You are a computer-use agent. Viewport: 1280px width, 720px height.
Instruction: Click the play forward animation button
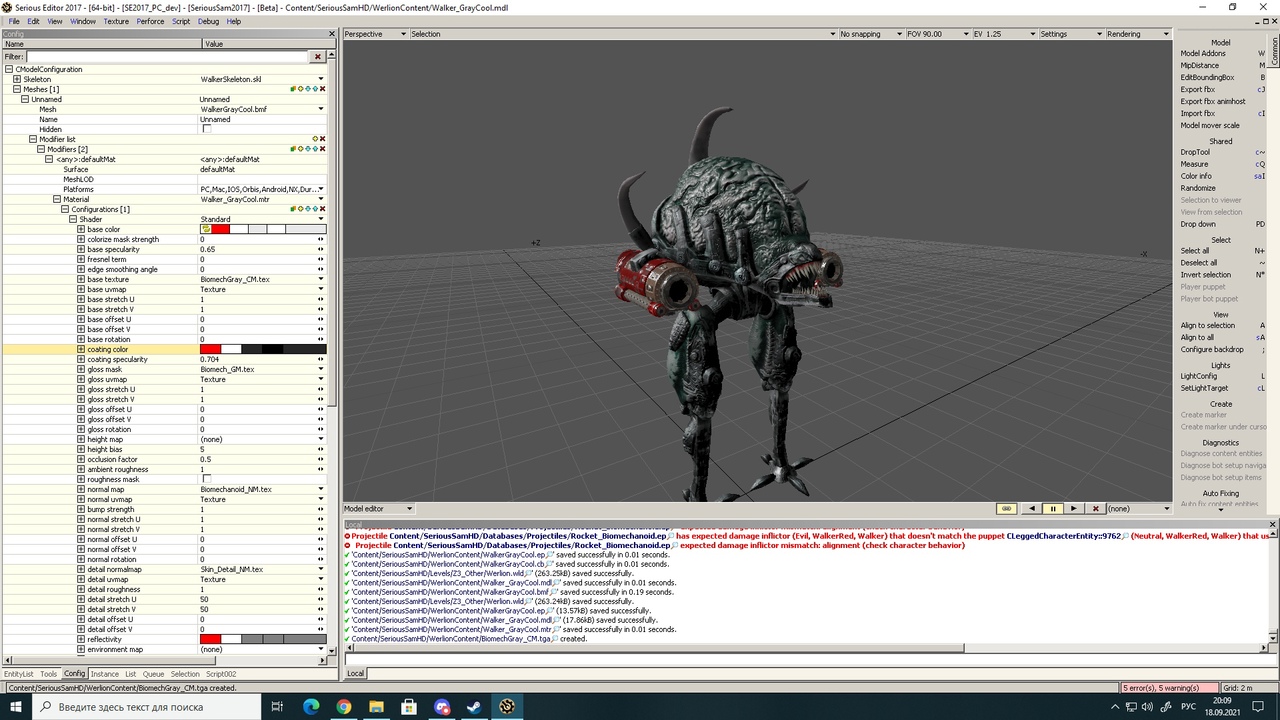[x=1074, y=509]
